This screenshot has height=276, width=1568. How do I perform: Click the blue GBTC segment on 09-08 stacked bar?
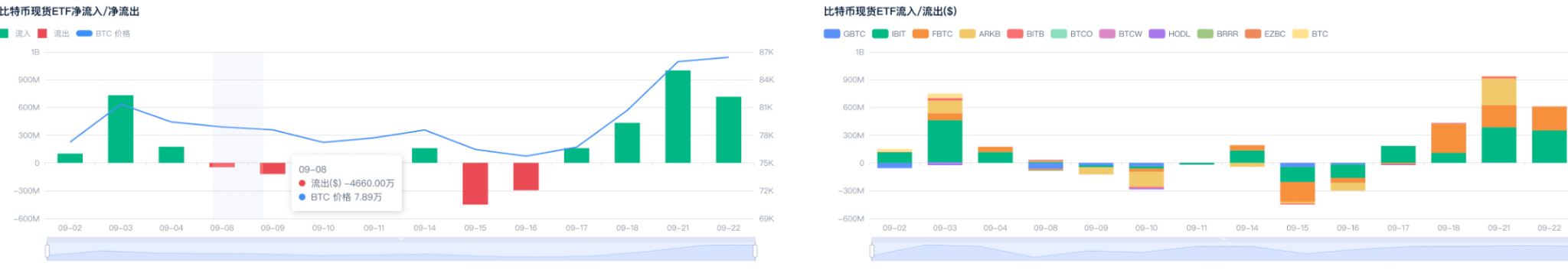[x=1045, y=166]
